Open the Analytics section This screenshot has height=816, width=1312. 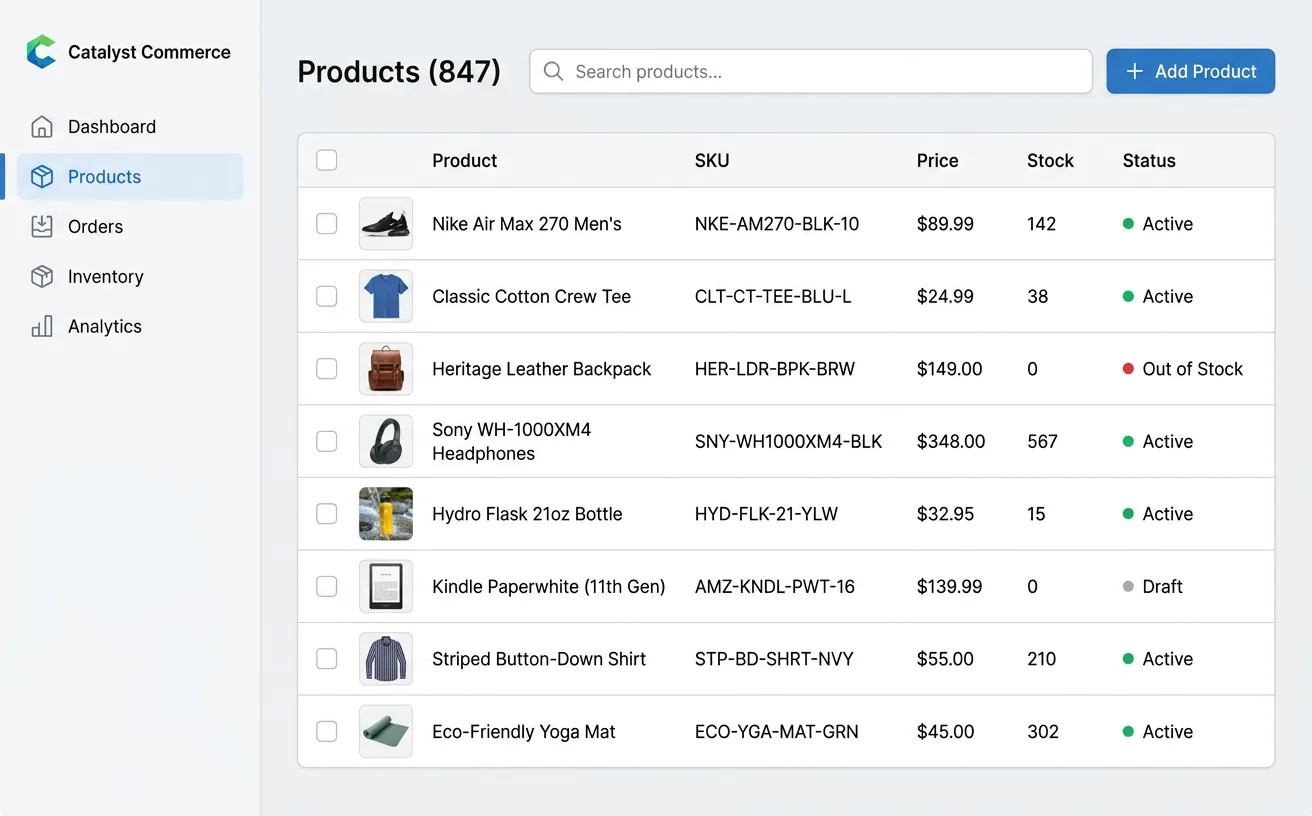(x=104, y=326)
